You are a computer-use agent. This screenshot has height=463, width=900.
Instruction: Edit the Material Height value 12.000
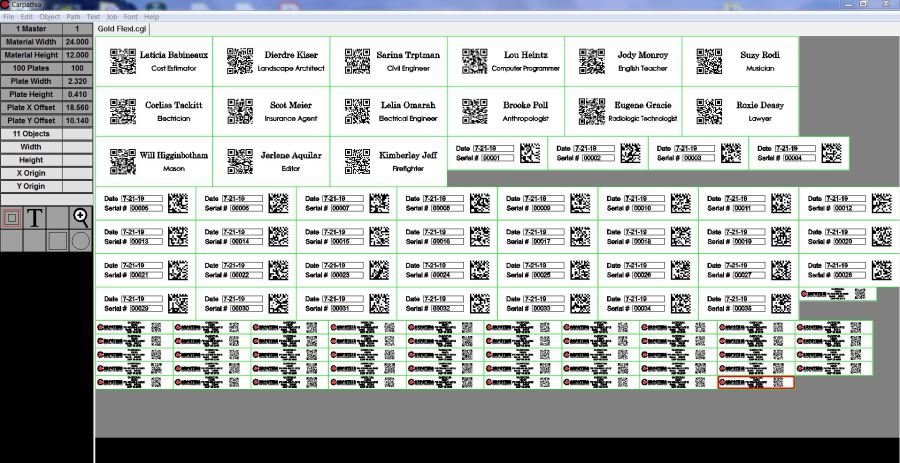click(77, 55)
